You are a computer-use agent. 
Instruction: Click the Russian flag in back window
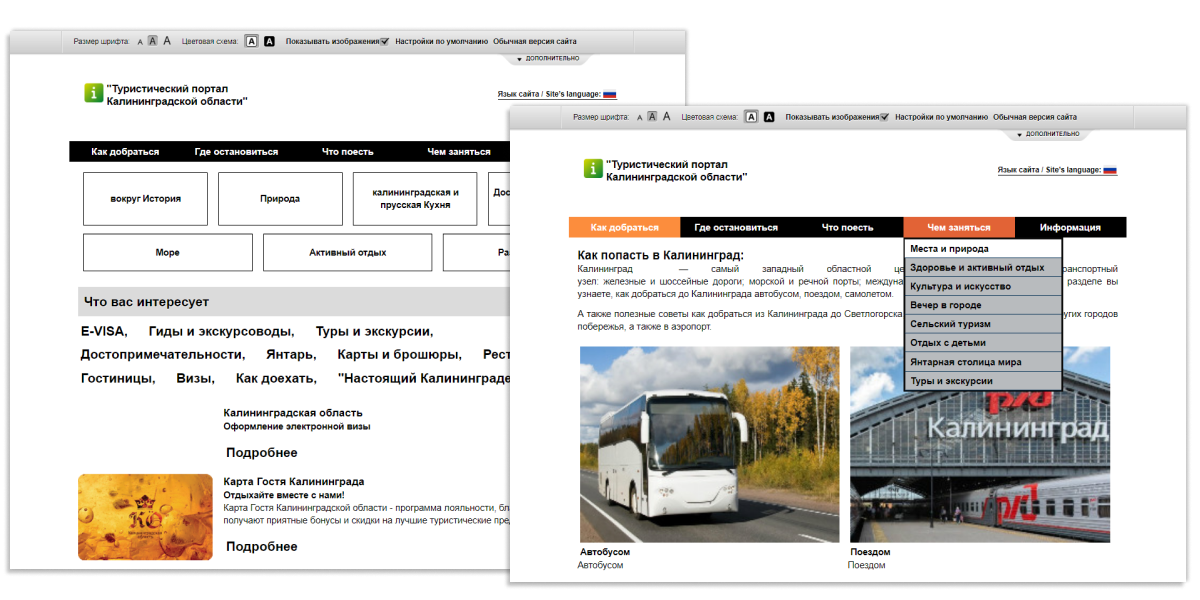(x=610, y=94)
